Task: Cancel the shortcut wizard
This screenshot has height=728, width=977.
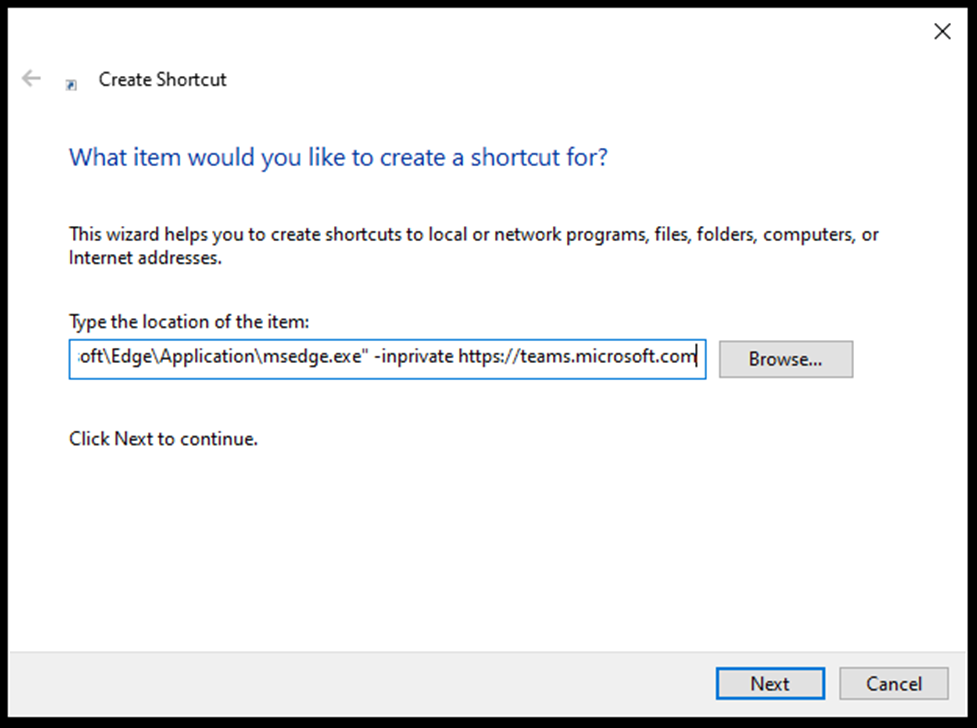Action: pos(893,684)
